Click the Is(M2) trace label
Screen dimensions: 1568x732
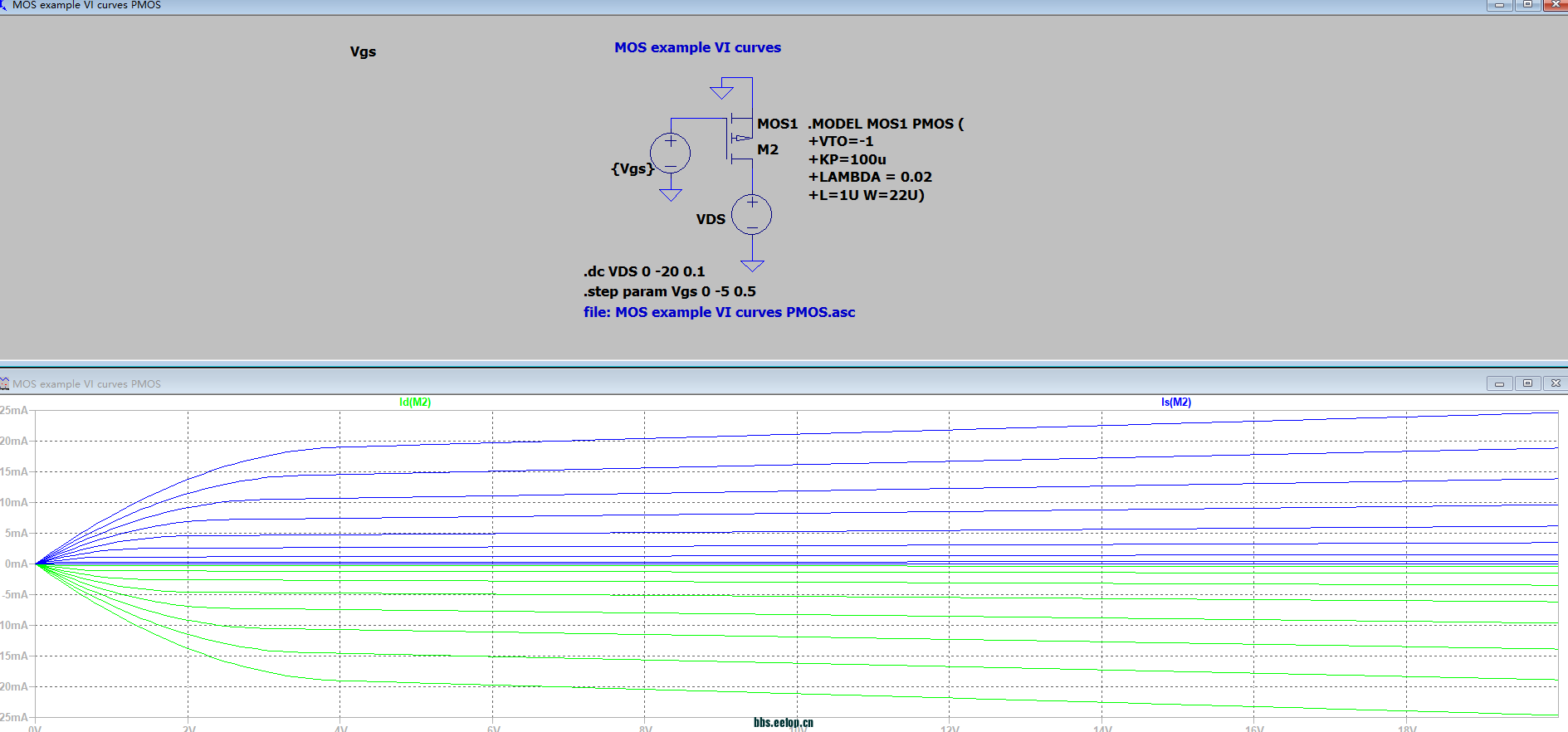(x=1176, y=403)
